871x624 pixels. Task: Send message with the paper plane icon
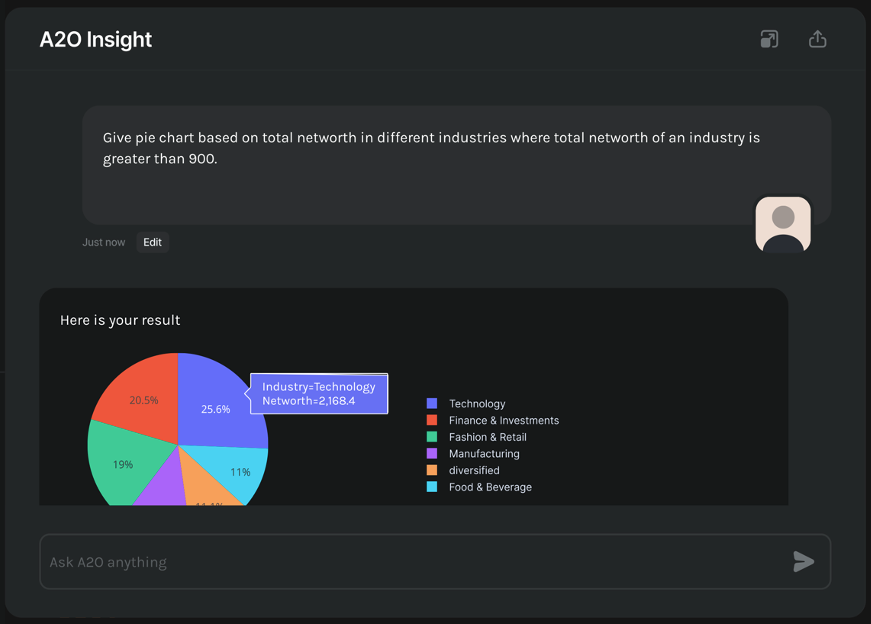pos(803,562)
